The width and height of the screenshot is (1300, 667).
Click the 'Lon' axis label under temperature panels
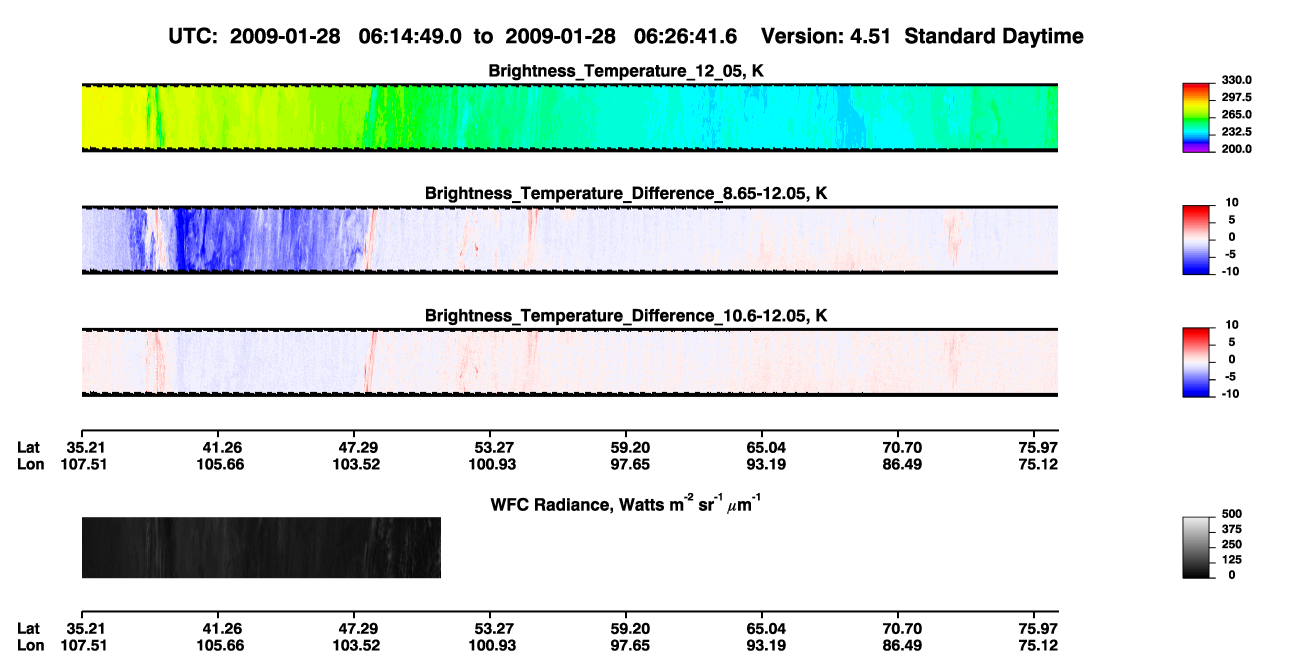(x=30, y=464)
